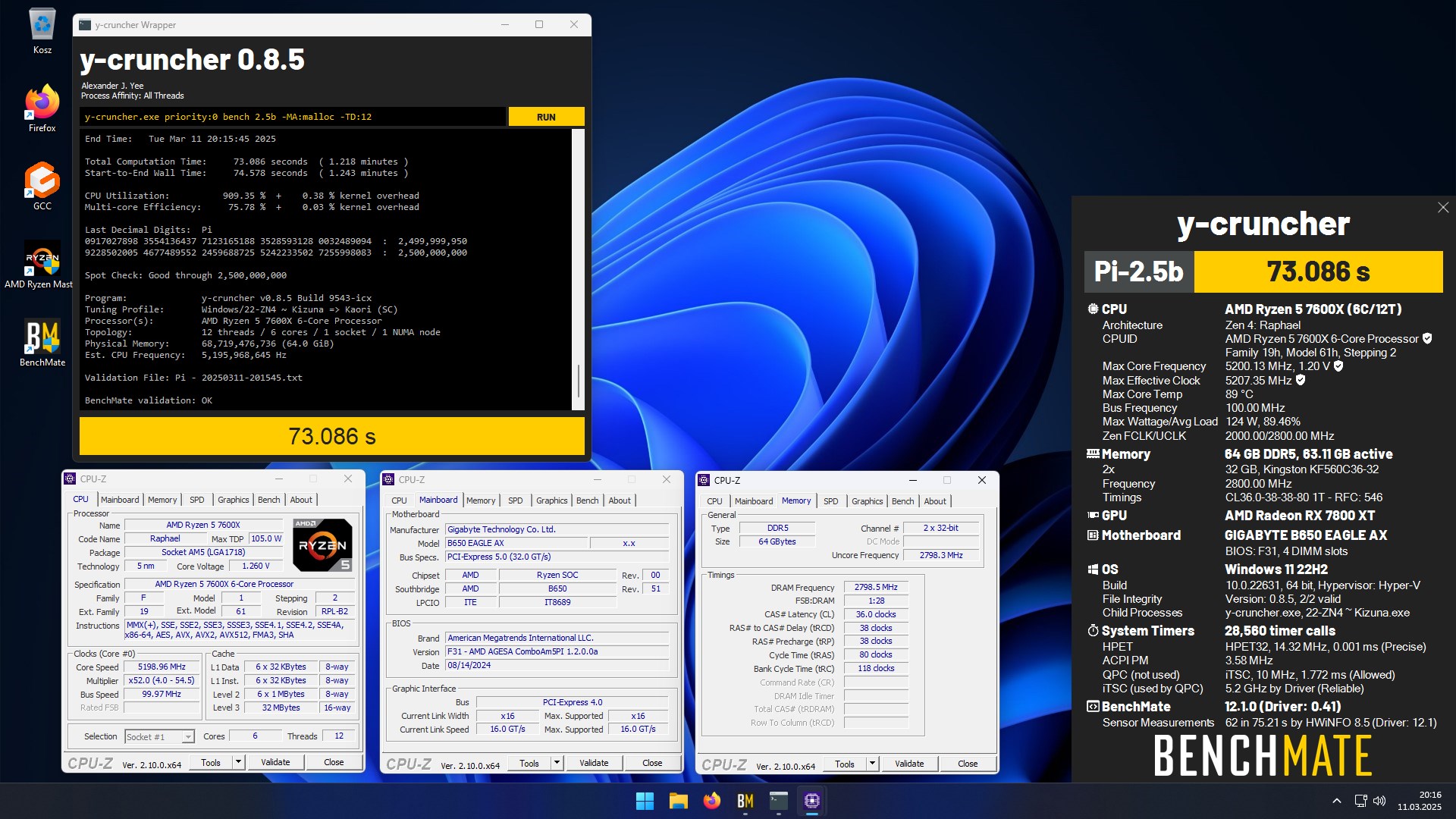This screenshot has height=819, width=1456.
Task: Show hidden tray icons chevron
Action: coord(1336,801)
